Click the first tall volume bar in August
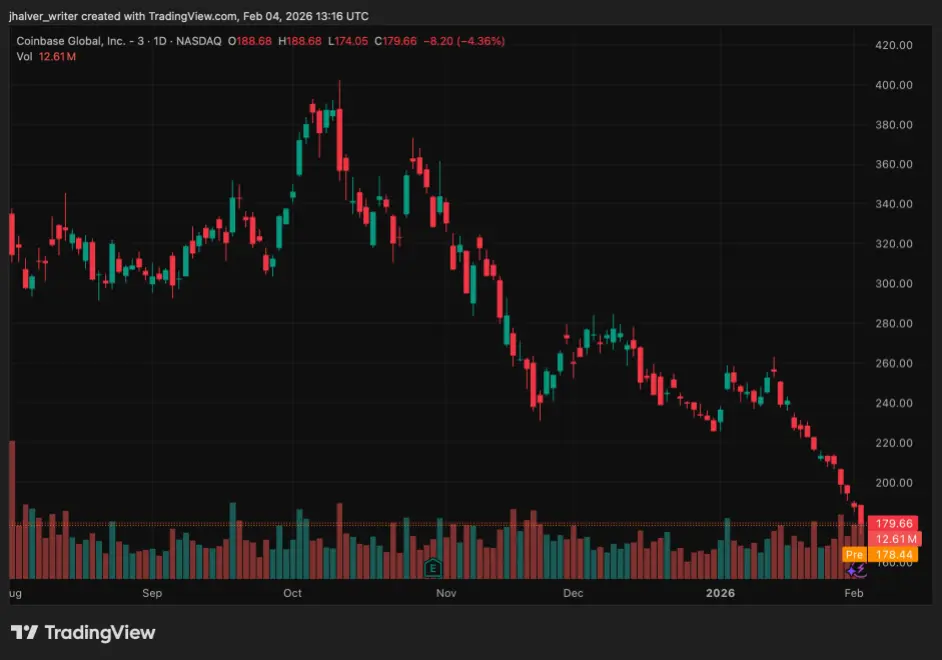 pos(12,509)
